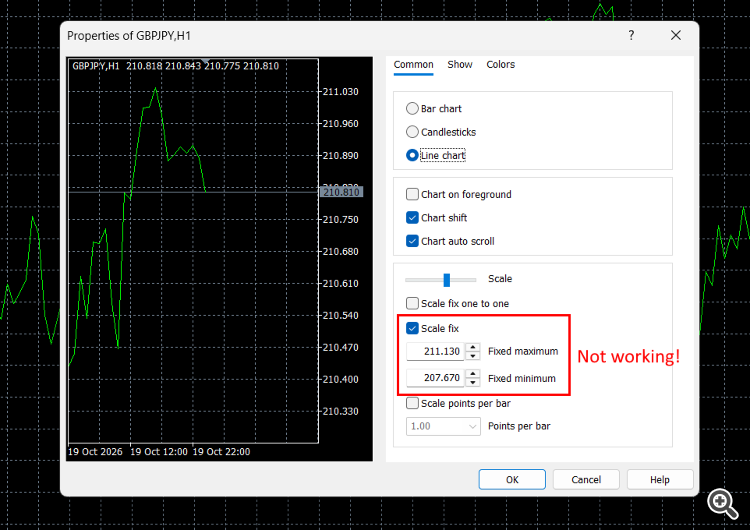Decrease Fixed maximum with down arrow

pyautogui.click(x=473, y=356)
